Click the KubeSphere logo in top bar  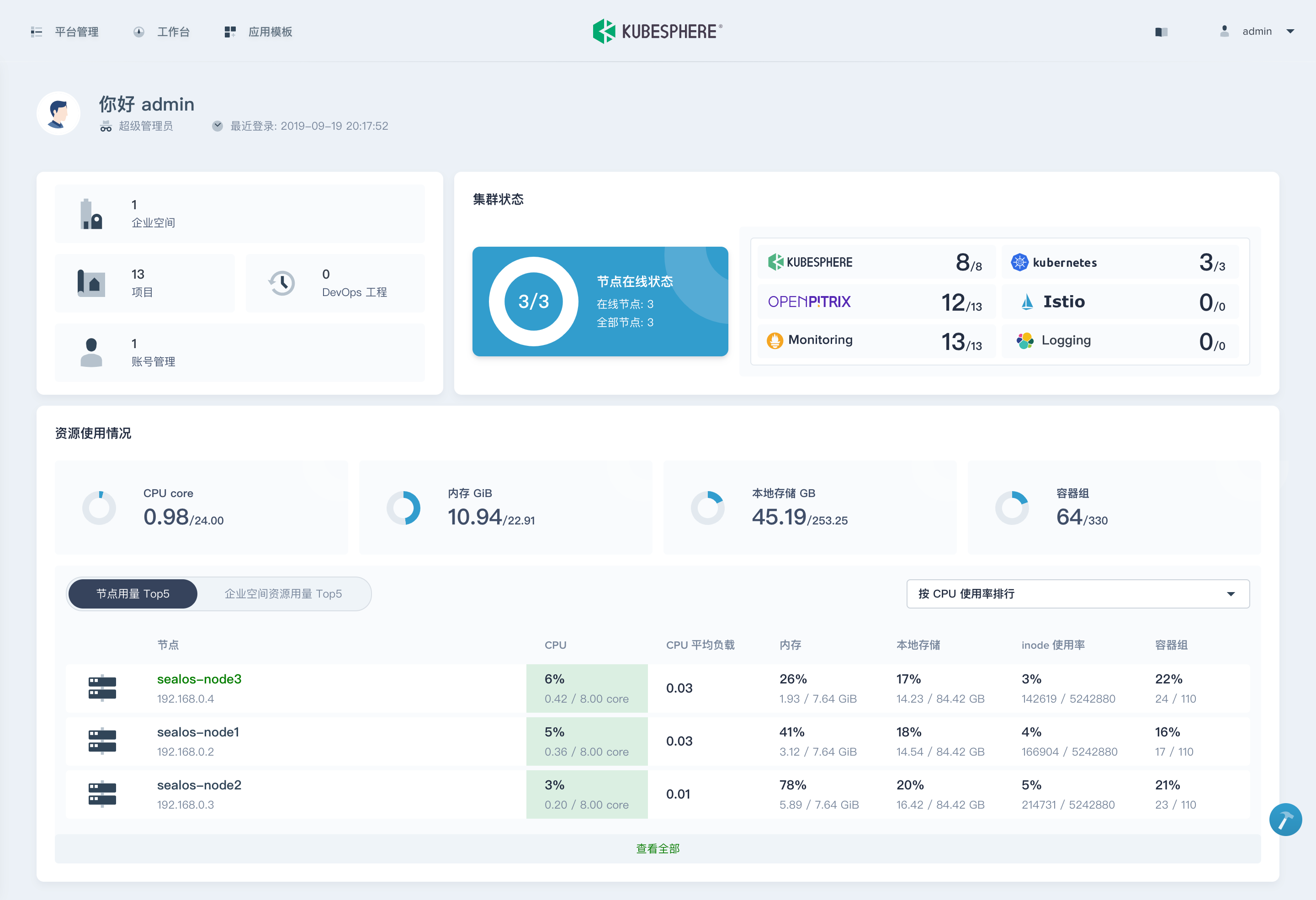[658, 31]
